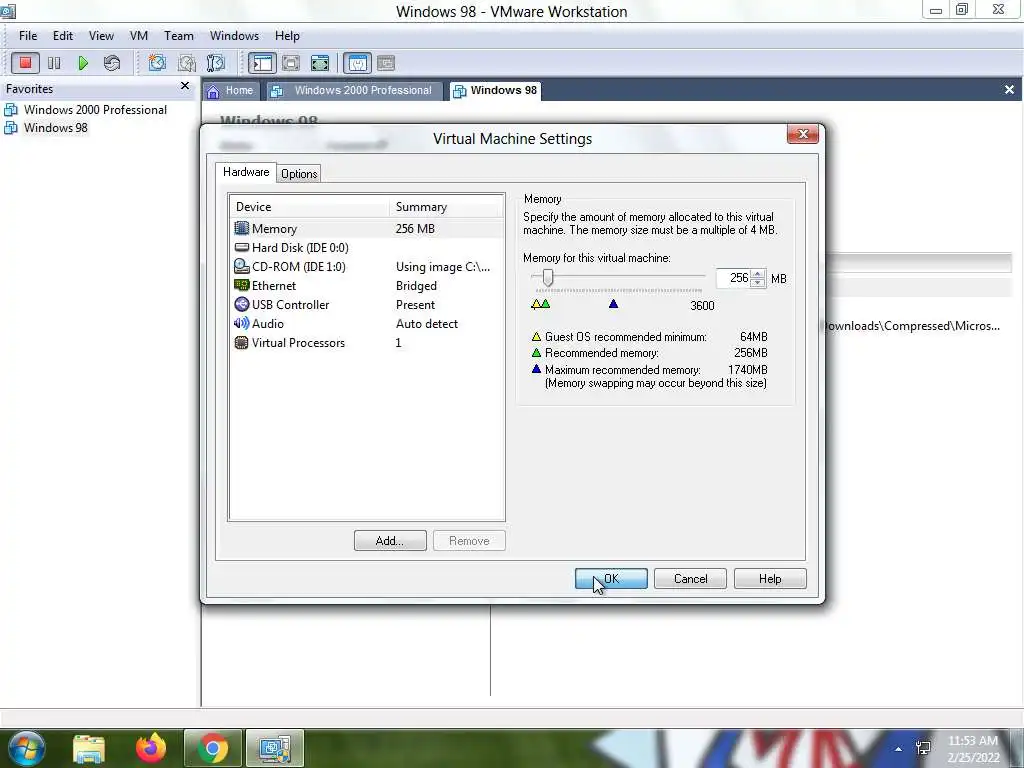The image size is (1024, 768).
Task: Open the VM menu
Action: pos(138,36)
